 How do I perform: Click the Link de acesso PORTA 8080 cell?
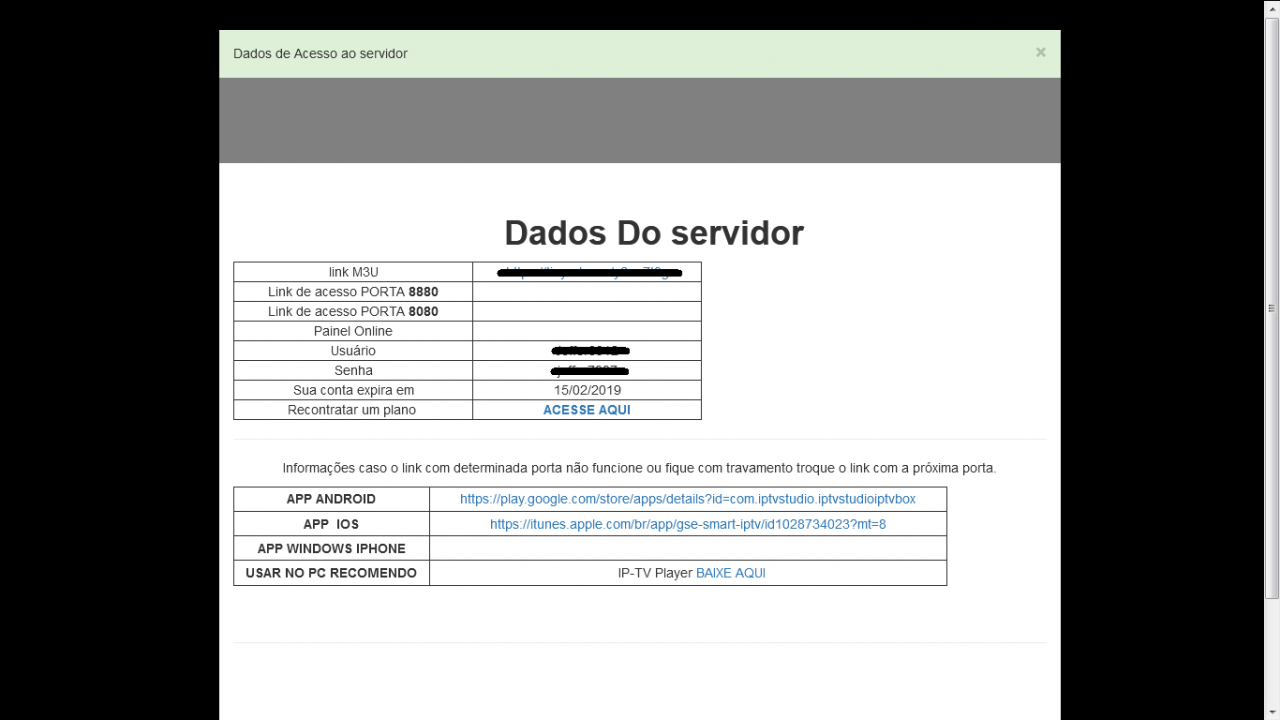(586, 311)
